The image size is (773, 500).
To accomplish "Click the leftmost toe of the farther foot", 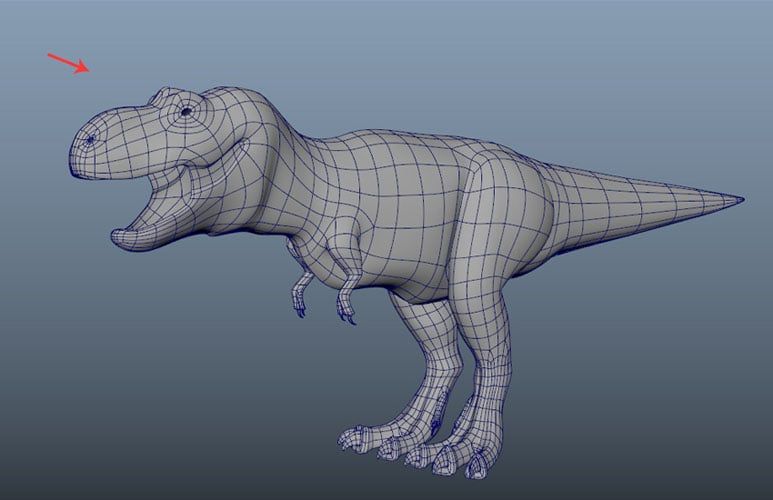I will (351, 438).
